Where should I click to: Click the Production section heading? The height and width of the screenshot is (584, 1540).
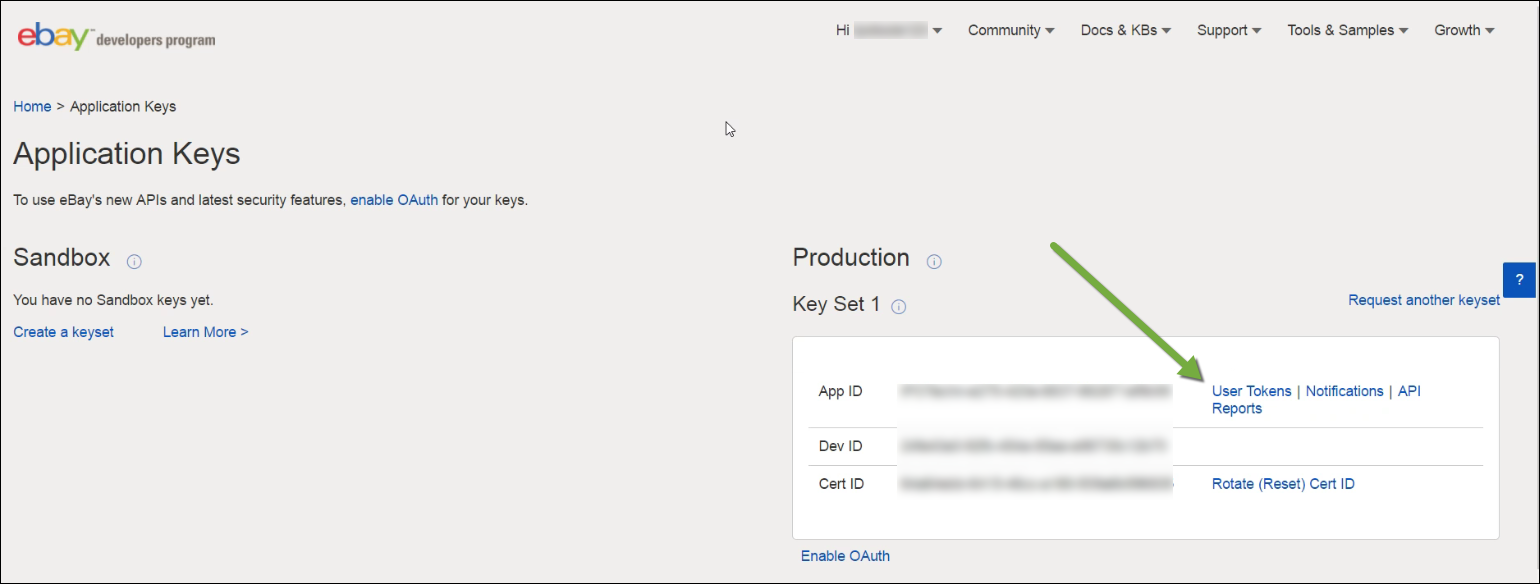(851, 258)
